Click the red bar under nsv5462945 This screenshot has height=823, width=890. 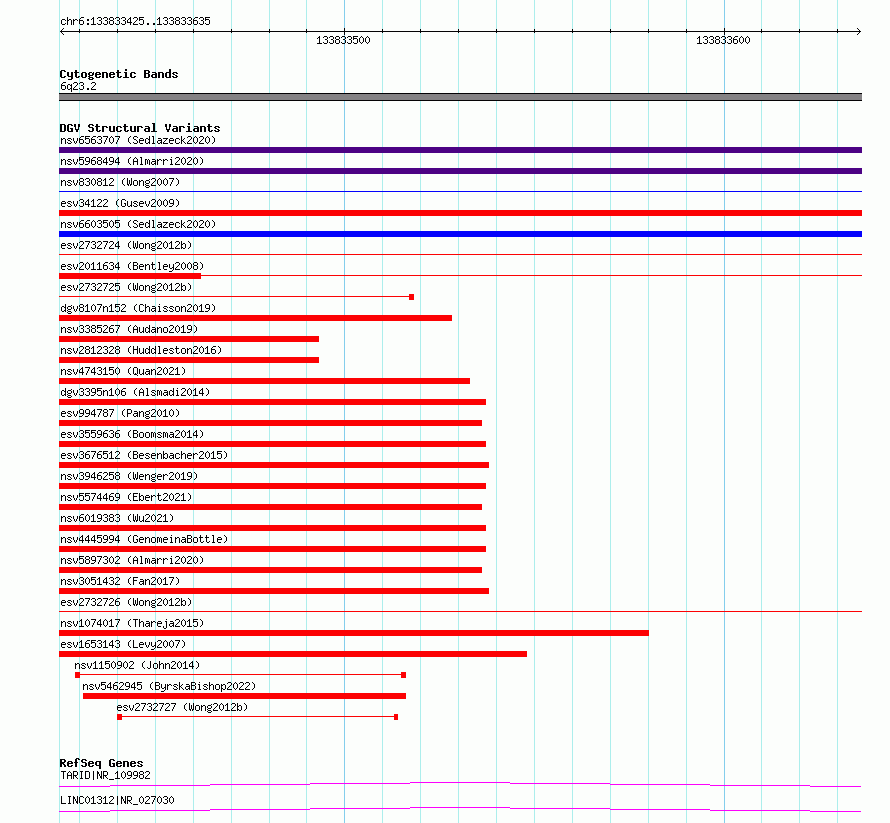pyautogui.click(x=244, y=696)
